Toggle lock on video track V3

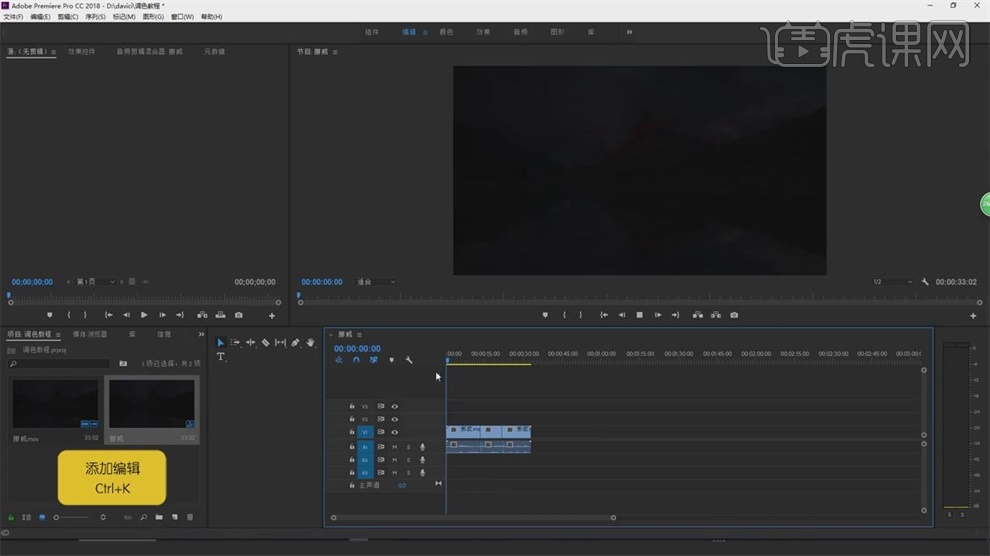(x=352, y=406)
